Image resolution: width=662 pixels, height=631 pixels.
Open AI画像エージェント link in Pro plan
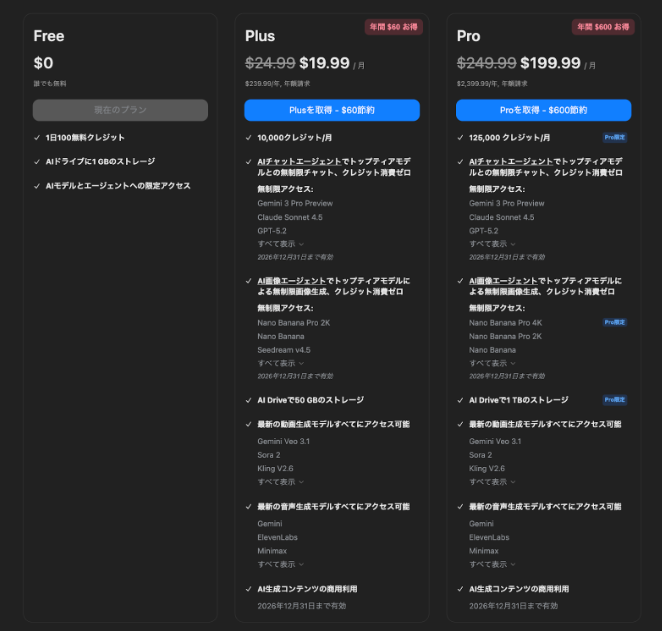(503, 281)
